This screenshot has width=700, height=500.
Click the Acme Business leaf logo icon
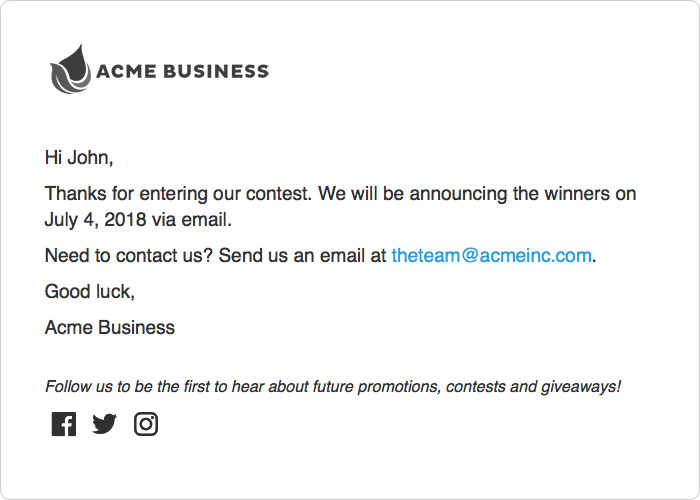[70, 70]
